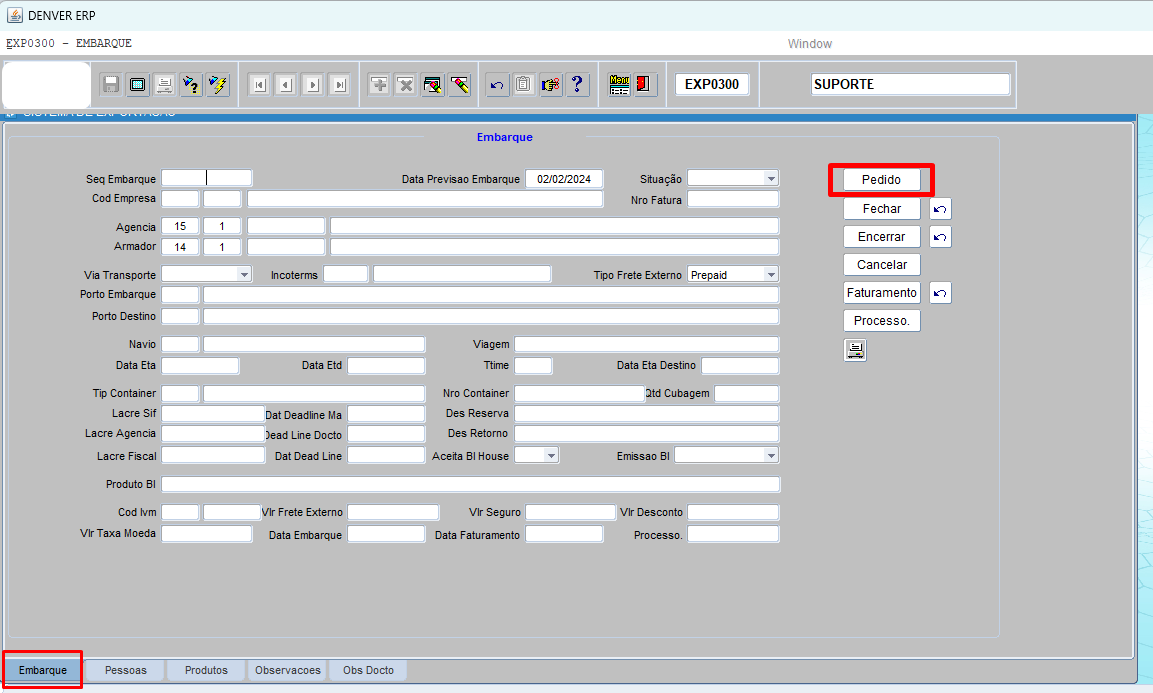Click the Lacre Sif input field
This screenshot has height=693, width=1153.
(x=213, y=413)
